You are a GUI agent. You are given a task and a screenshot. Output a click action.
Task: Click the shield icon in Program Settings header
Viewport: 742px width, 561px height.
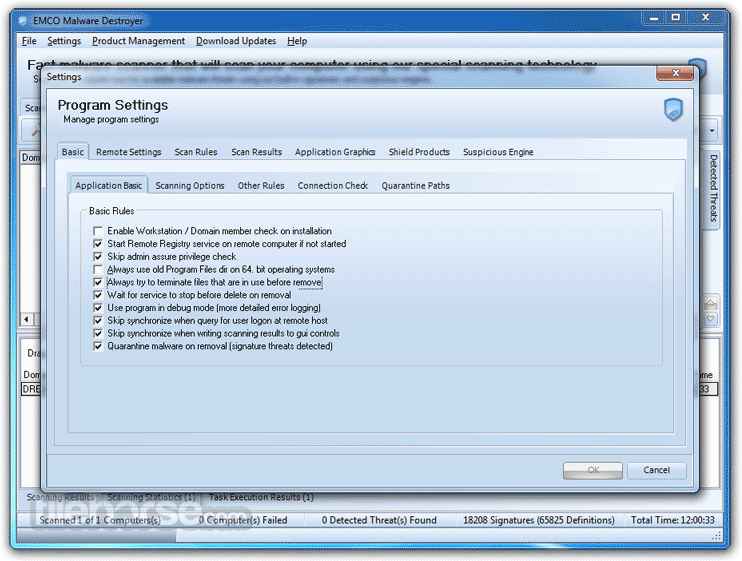coord(673,109)
